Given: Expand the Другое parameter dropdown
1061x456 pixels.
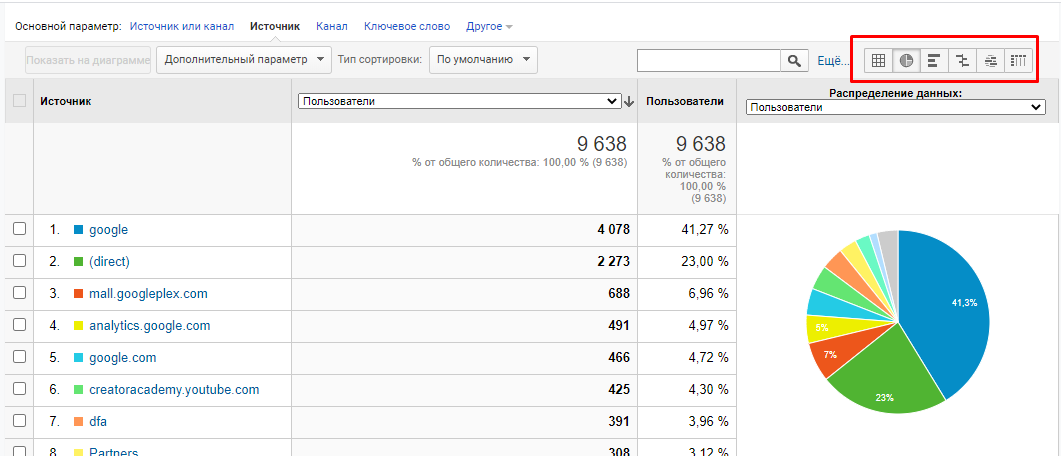Looking at the screenshot, I should [489, 26].
